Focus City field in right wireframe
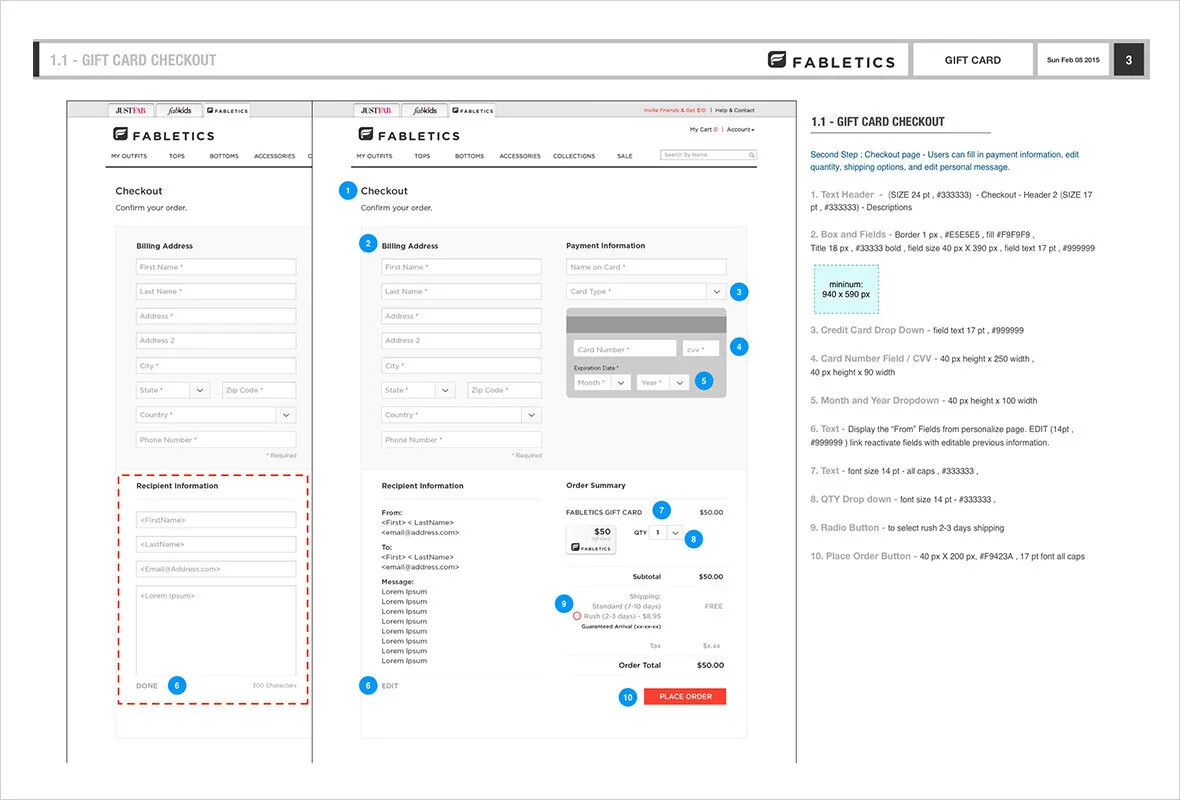The image size is (1180, 800). coord(461,366)
